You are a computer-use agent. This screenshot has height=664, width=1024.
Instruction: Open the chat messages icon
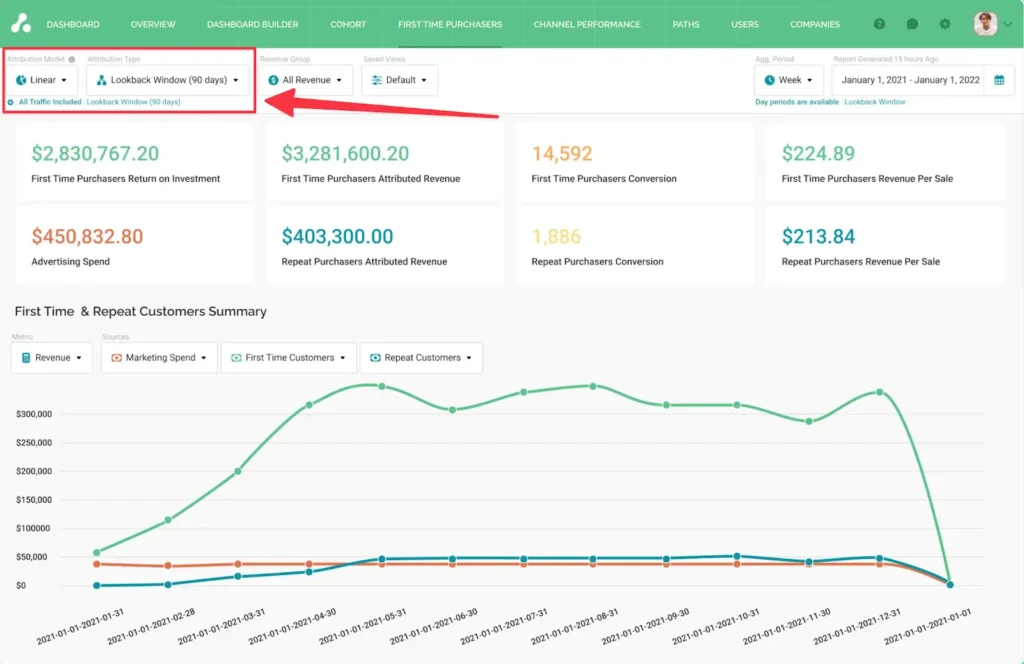[912, 24]
